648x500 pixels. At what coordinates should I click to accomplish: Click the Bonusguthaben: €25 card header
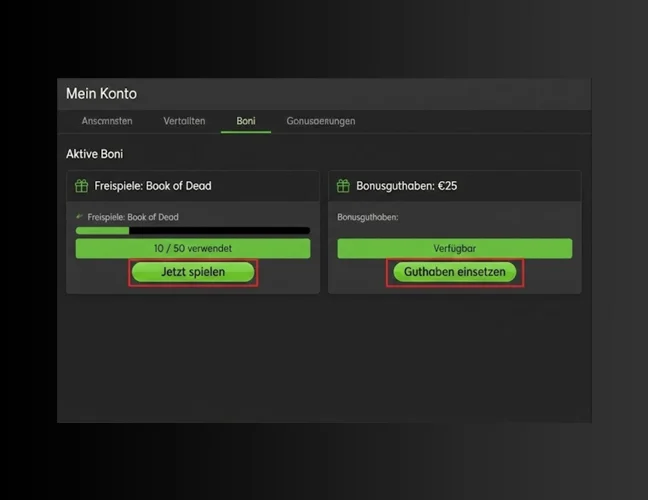454,186
